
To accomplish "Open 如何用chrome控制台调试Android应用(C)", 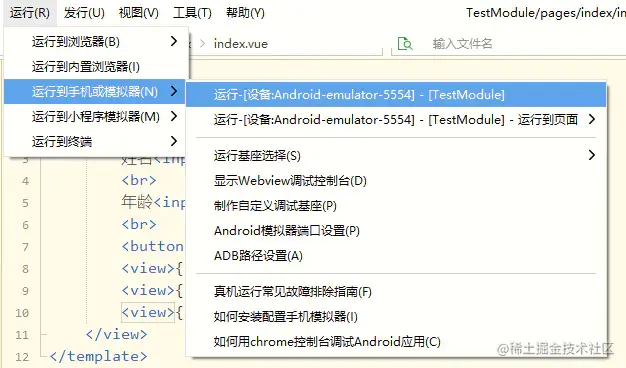I will tap(396, 342).
